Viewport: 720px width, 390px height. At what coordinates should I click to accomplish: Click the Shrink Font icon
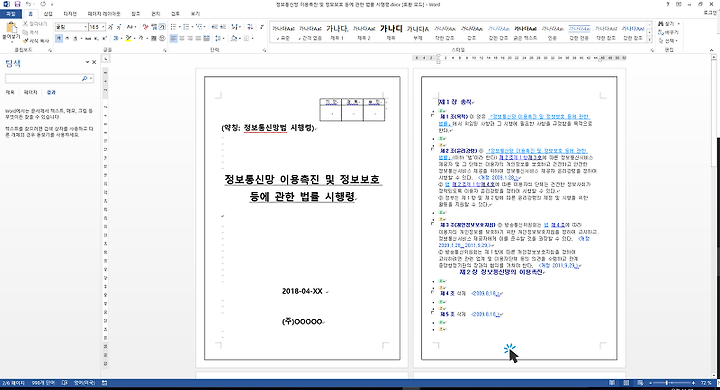(119, 27)
